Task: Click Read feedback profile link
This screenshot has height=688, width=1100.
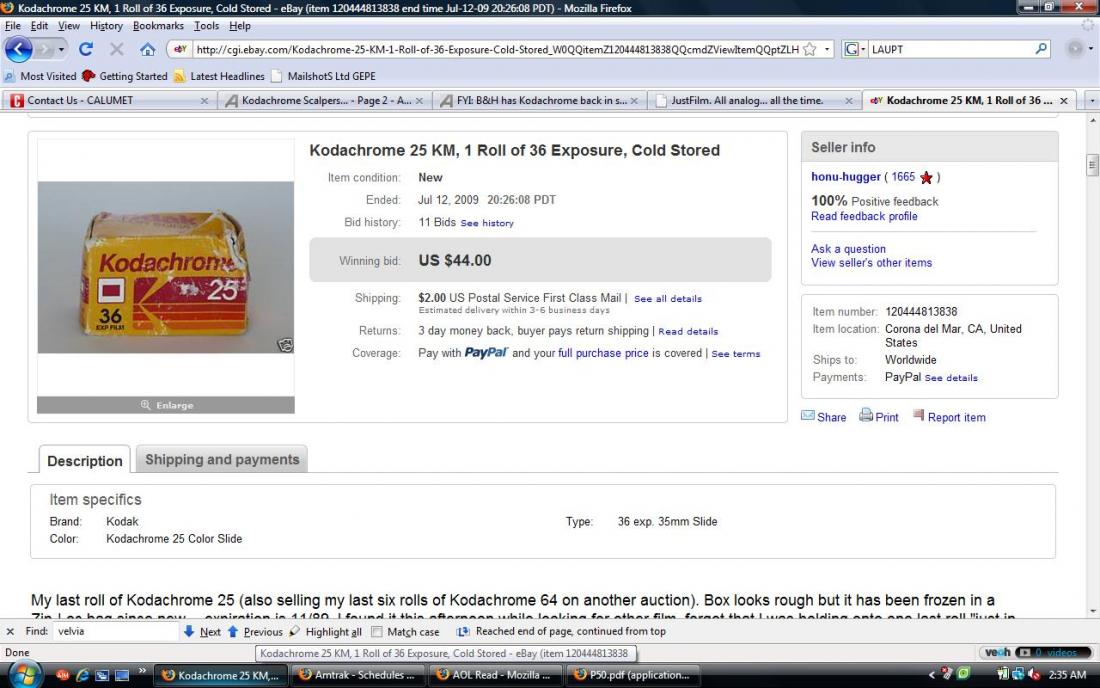Action: coord(864,216)
